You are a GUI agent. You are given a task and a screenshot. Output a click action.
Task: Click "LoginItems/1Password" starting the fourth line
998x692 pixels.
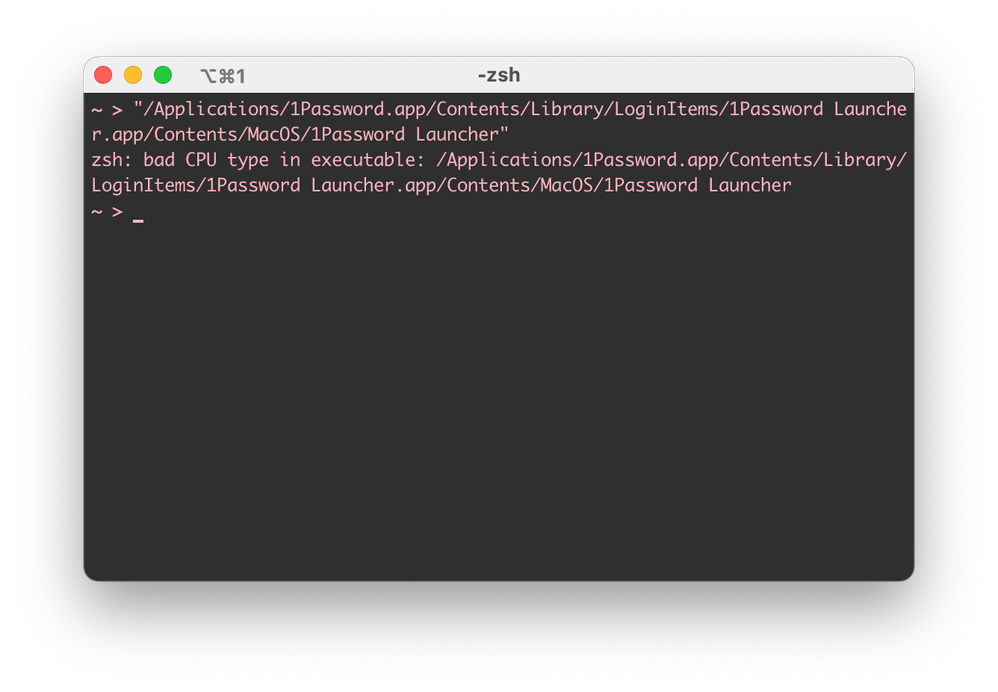[x=195, y=186]
